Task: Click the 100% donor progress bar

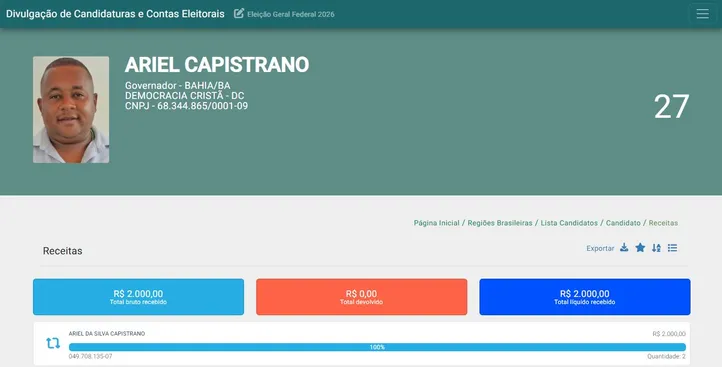Action: click(x=377, y=347)
